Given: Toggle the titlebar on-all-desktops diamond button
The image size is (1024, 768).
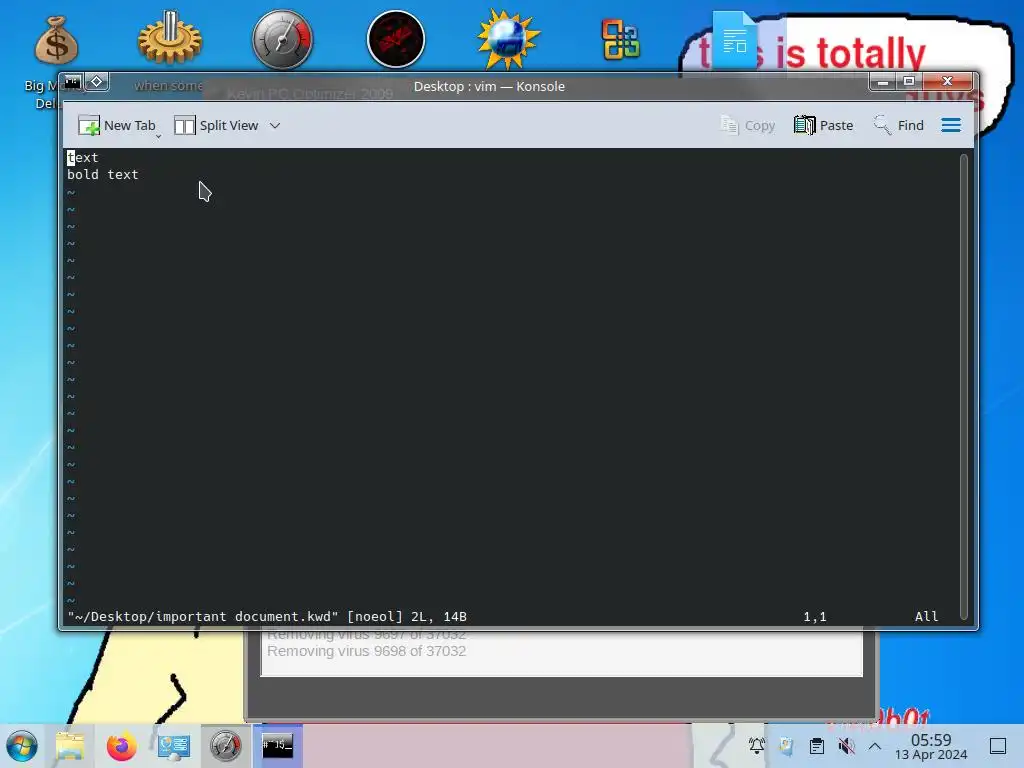Looking at the screenshot, I should click(x=97, y=82).
